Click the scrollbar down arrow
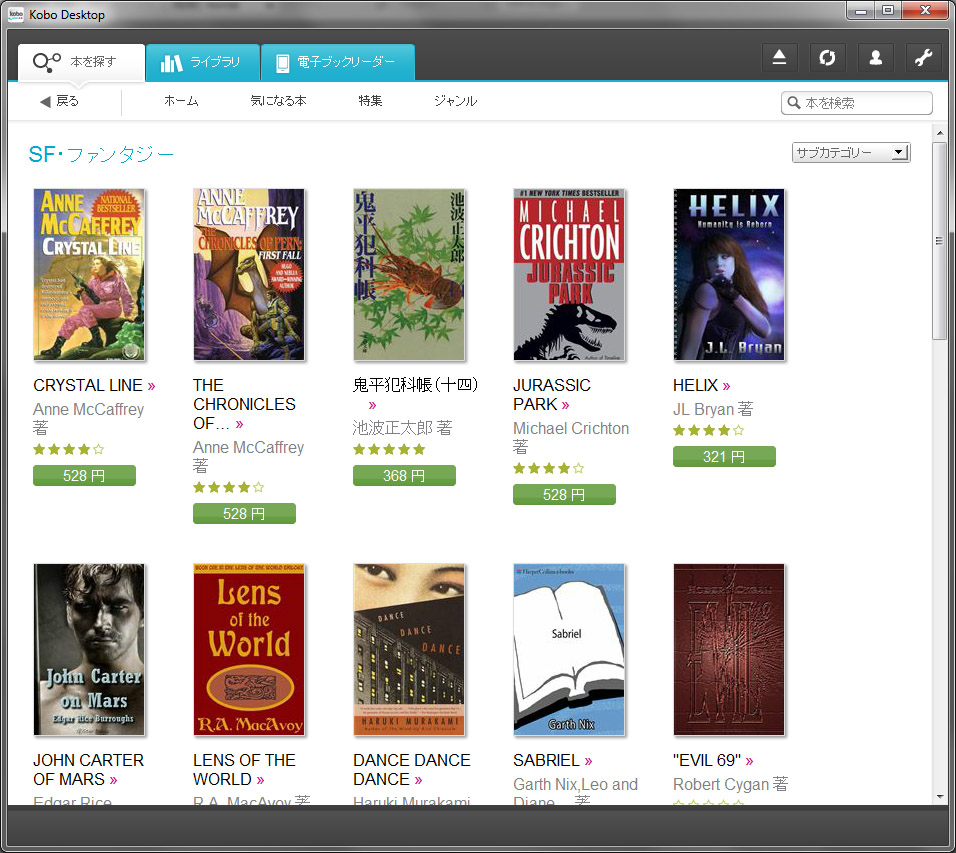Viewport: 956px width, 853px height. click(x=939, y=796)
